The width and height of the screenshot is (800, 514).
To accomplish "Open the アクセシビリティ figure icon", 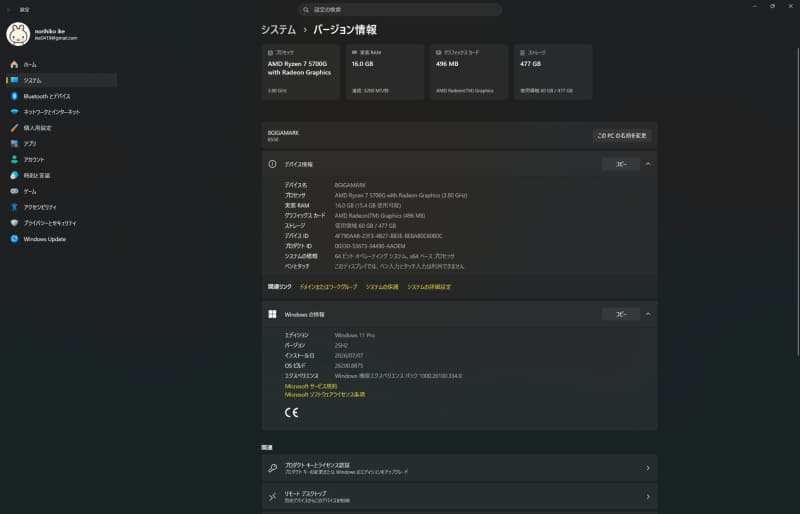I will (14, 207).
